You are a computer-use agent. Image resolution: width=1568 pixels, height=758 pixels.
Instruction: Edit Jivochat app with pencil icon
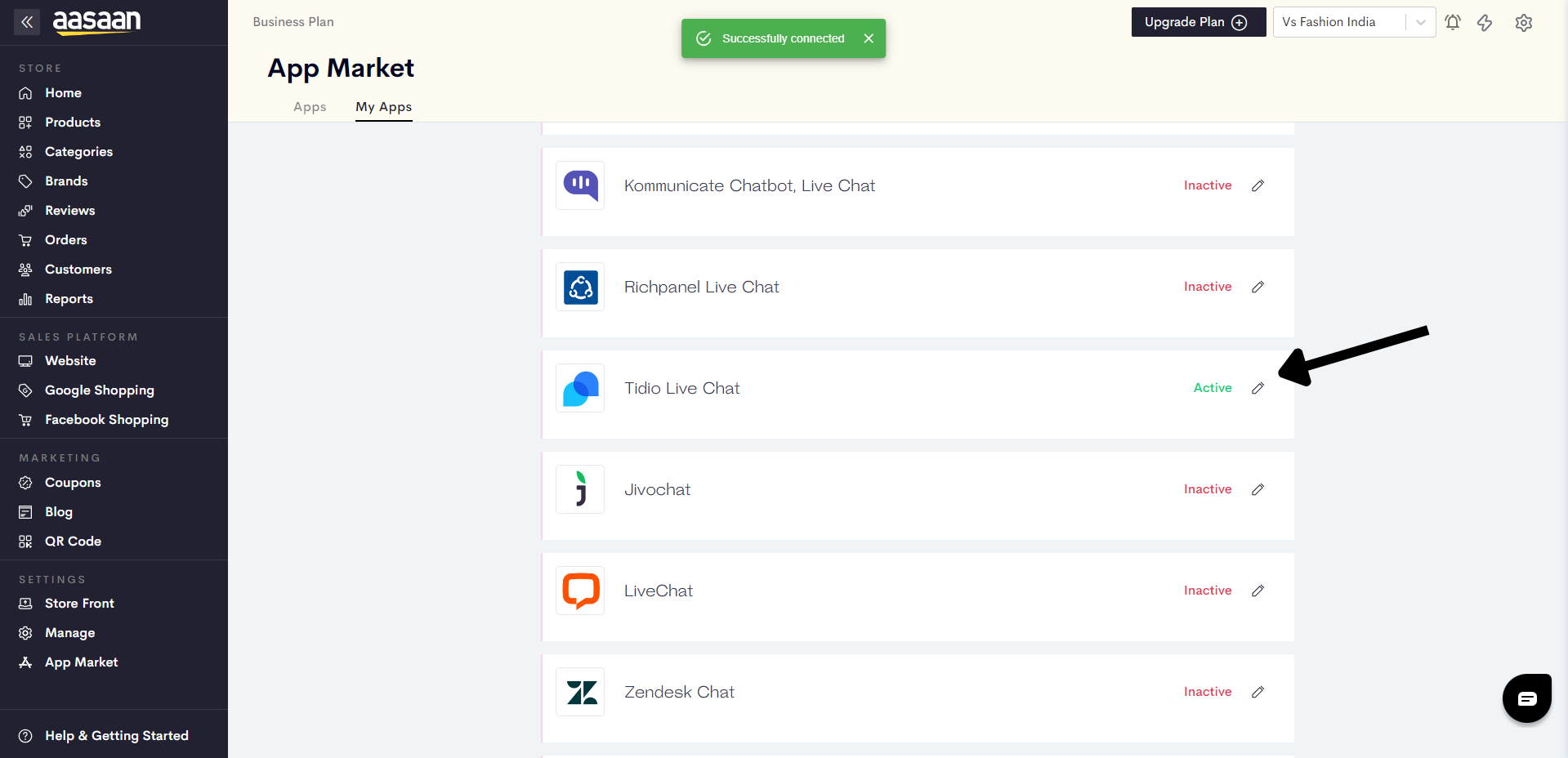tap(1258, 489)
